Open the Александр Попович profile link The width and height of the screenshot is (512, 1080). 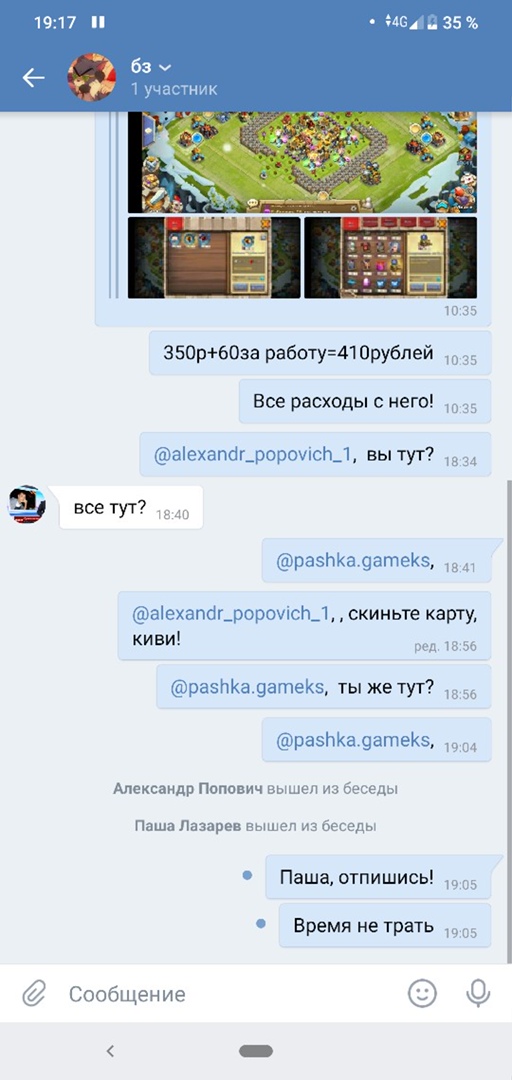click(188, 788)
